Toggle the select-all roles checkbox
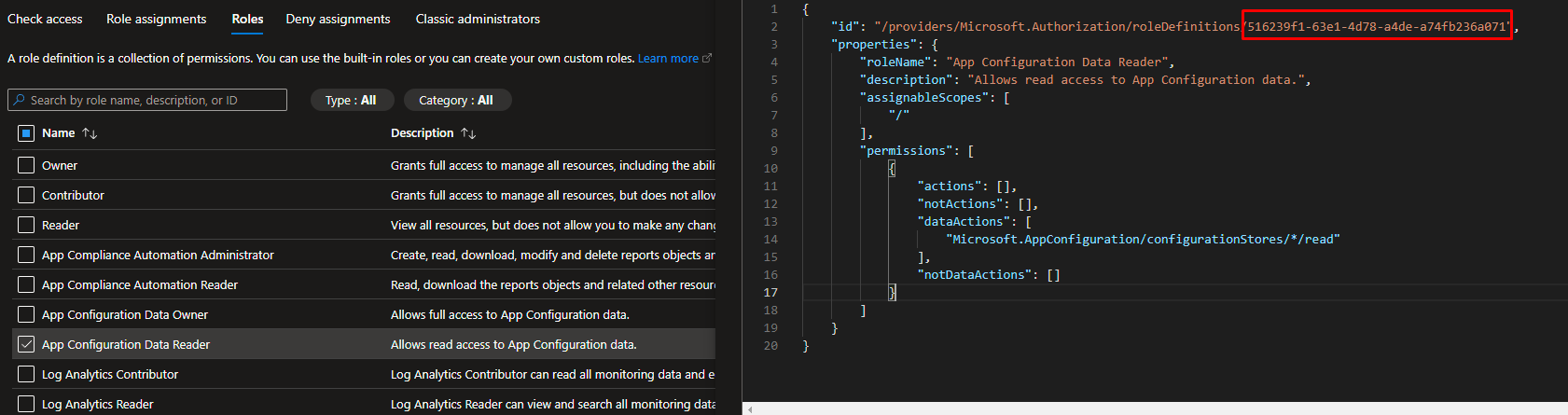This screenshot has height=415, width=1568. coord(26,133)
